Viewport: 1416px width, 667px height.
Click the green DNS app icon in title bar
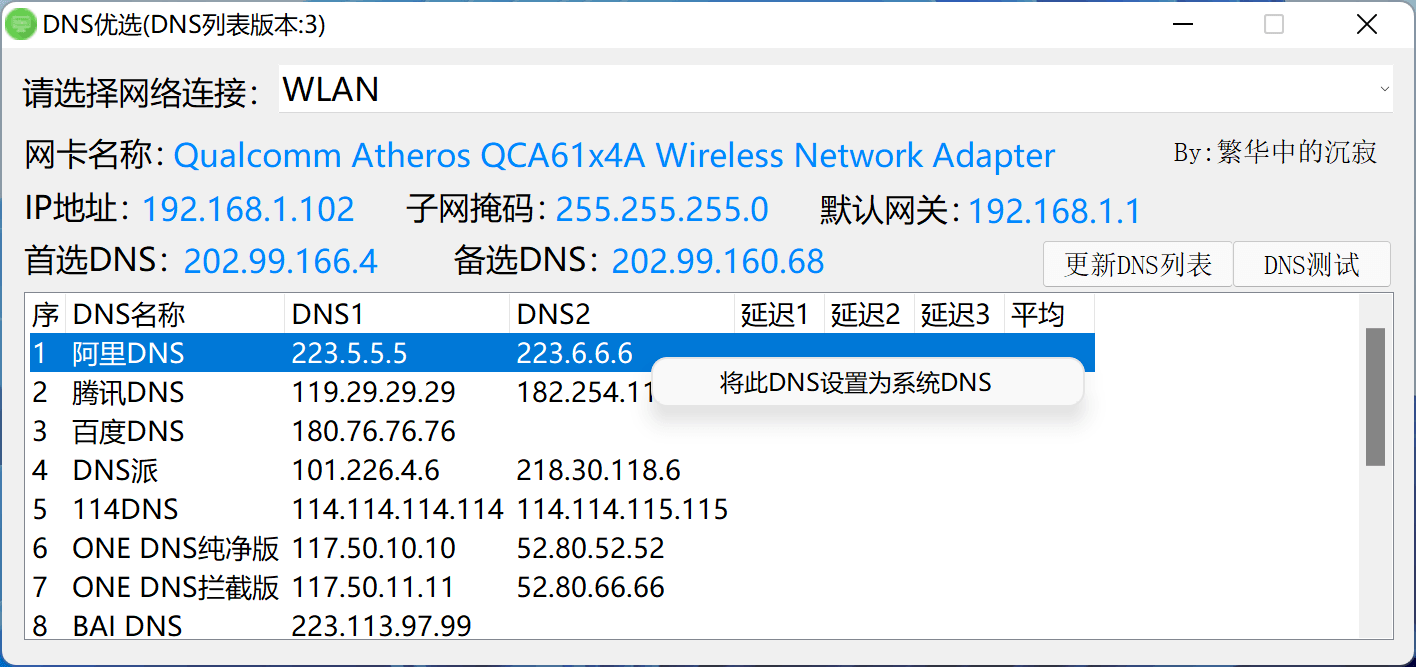(21, 24)
